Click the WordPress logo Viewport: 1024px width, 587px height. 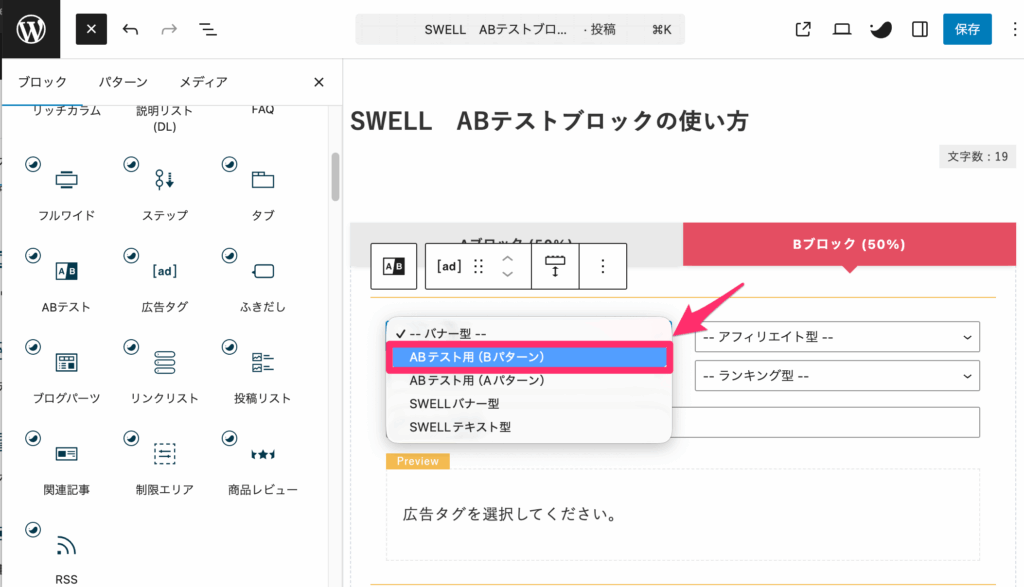pos(30,29)
